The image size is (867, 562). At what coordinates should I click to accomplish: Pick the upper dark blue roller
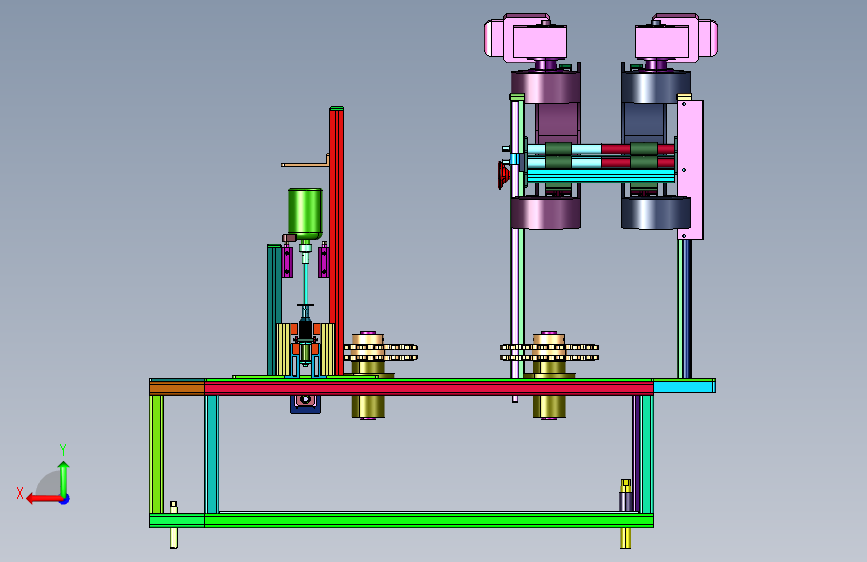click(656, 86)
